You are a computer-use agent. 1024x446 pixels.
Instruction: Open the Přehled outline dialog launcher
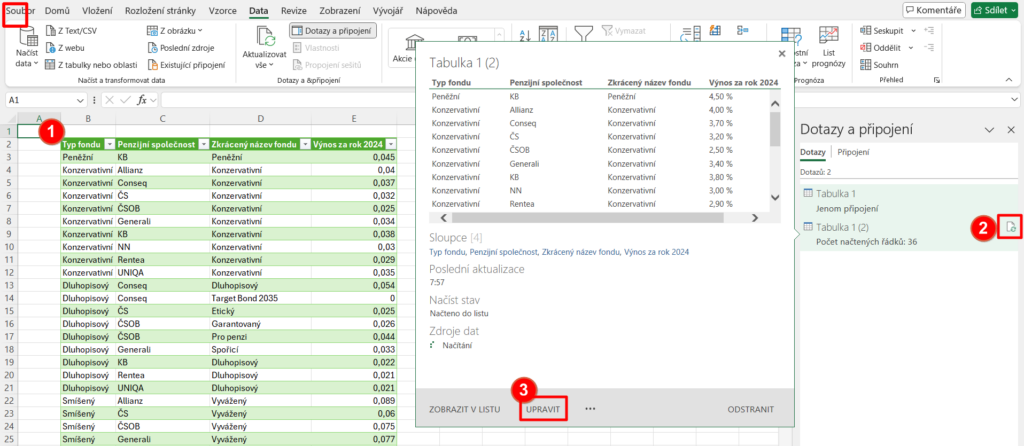pyautogui.click(x=937, y=80)
